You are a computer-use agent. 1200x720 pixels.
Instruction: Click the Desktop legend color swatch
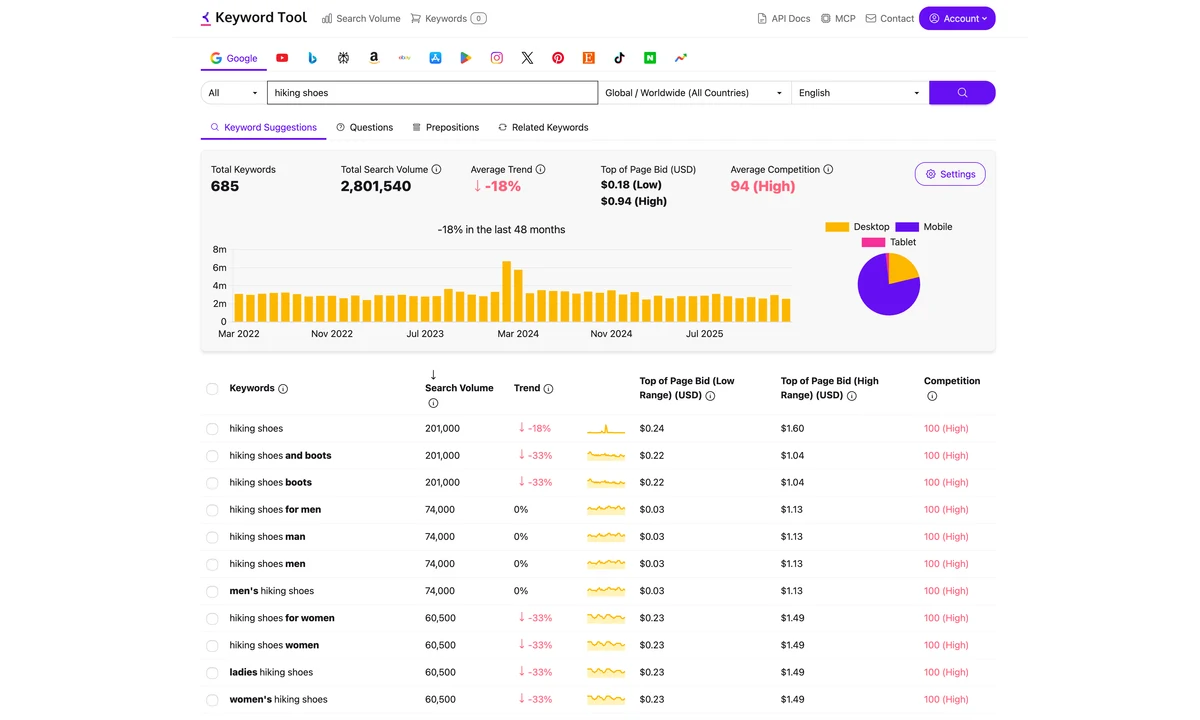click(x=837, y=227)
